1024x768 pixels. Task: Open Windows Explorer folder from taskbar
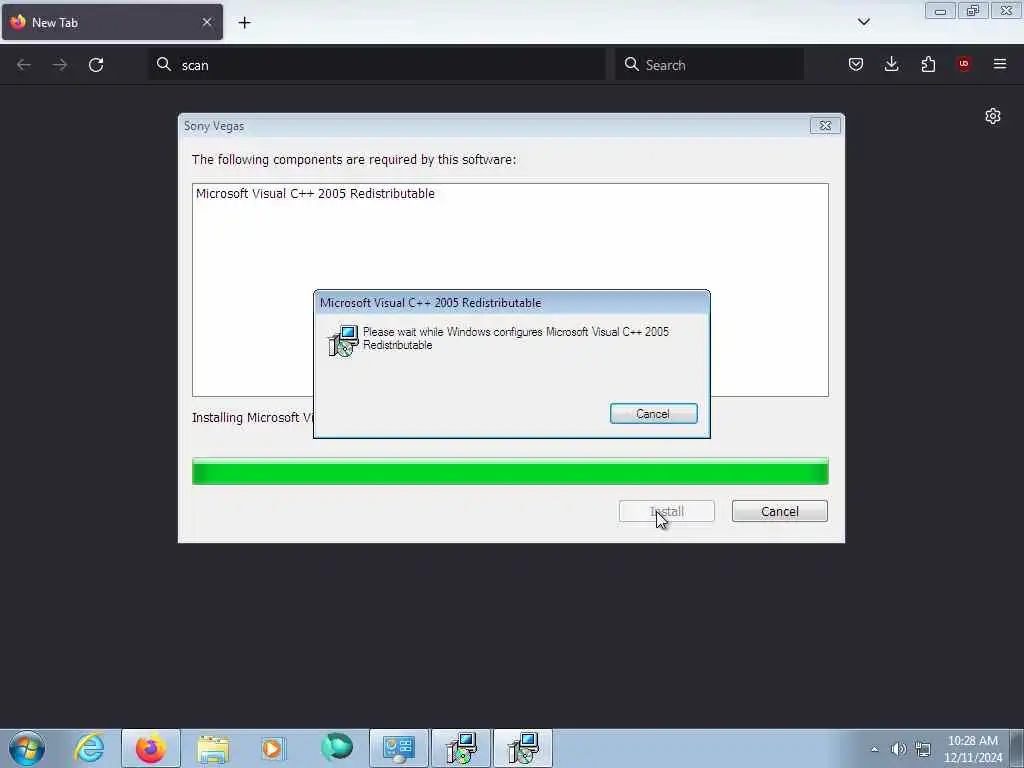pyautogui.click(x=213, y=748)
